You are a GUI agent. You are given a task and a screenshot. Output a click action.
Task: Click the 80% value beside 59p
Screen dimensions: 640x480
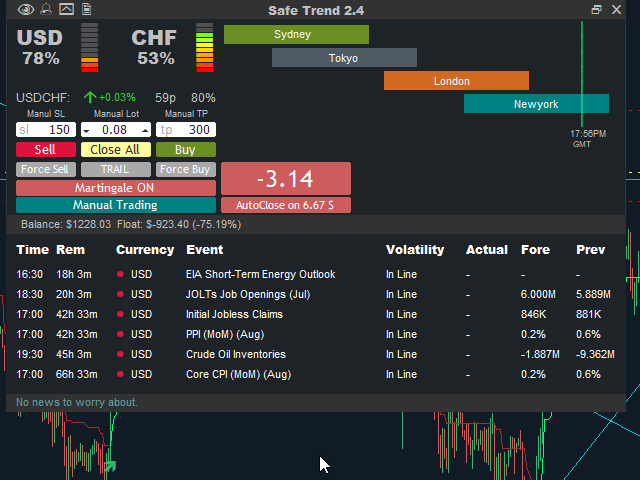[x=203, y=98]
